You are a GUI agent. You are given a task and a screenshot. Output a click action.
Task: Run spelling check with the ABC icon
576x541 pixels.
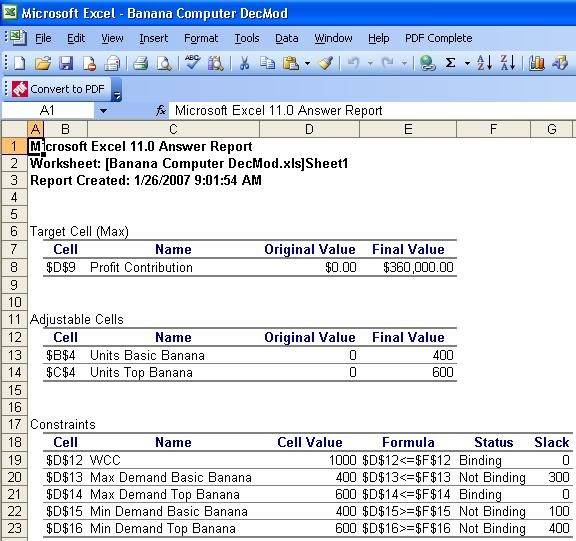pyautogui.click(x=192, y=62)
